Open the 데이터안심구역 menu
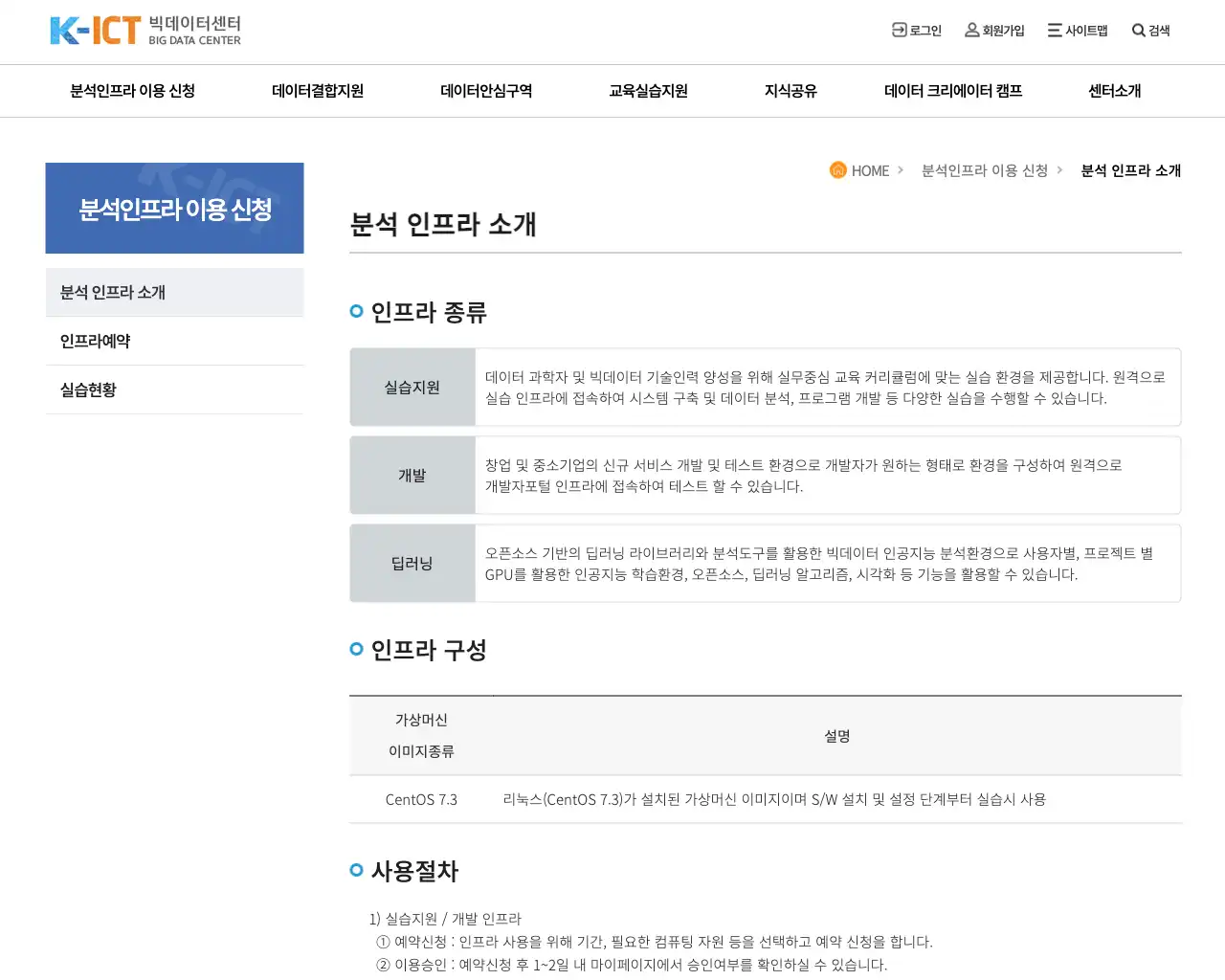This screenshot has width=1225, height=980. coord(486,91)
